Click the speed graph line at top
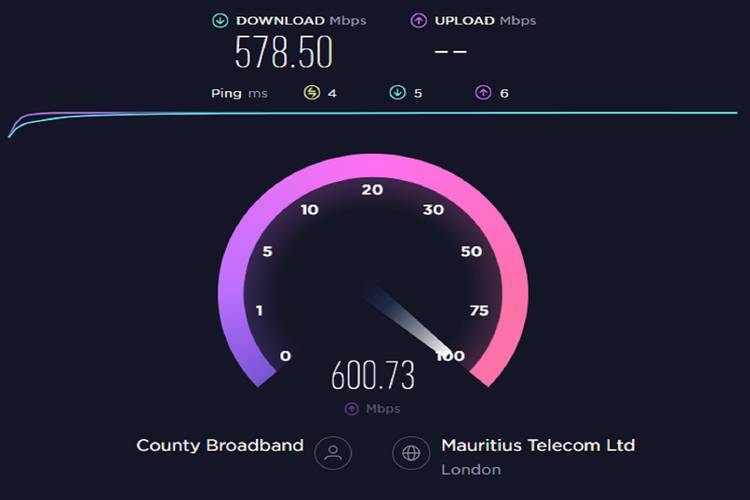This screenshot has width=750, height=500. click(x=373, y=113)
